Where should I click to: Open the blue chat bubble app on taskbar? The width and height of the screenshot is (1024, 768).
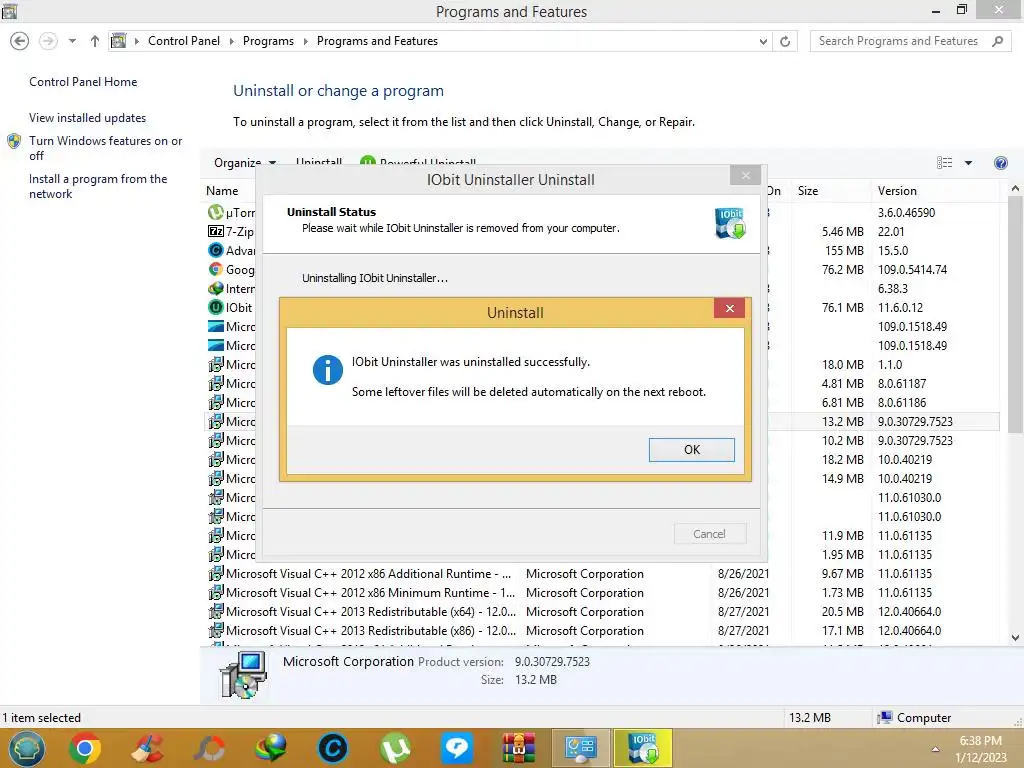[x=456, y=748]
